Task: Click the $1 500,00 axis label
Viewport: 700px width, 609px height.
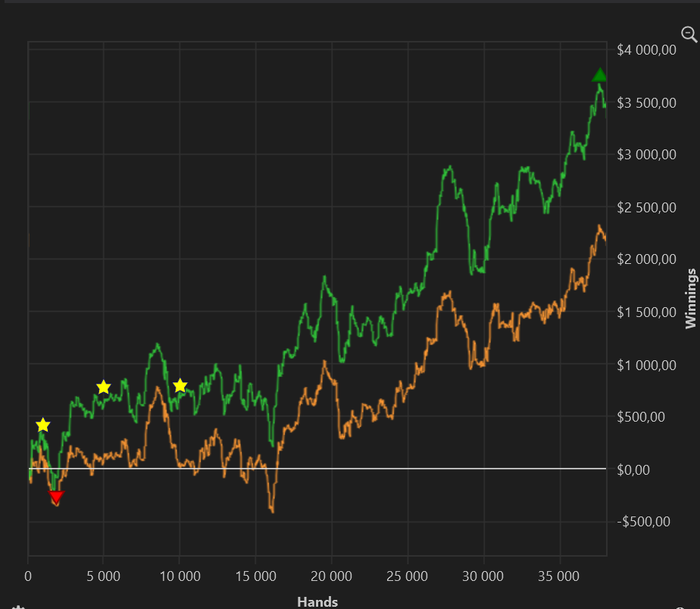Action: click(646, 312)
